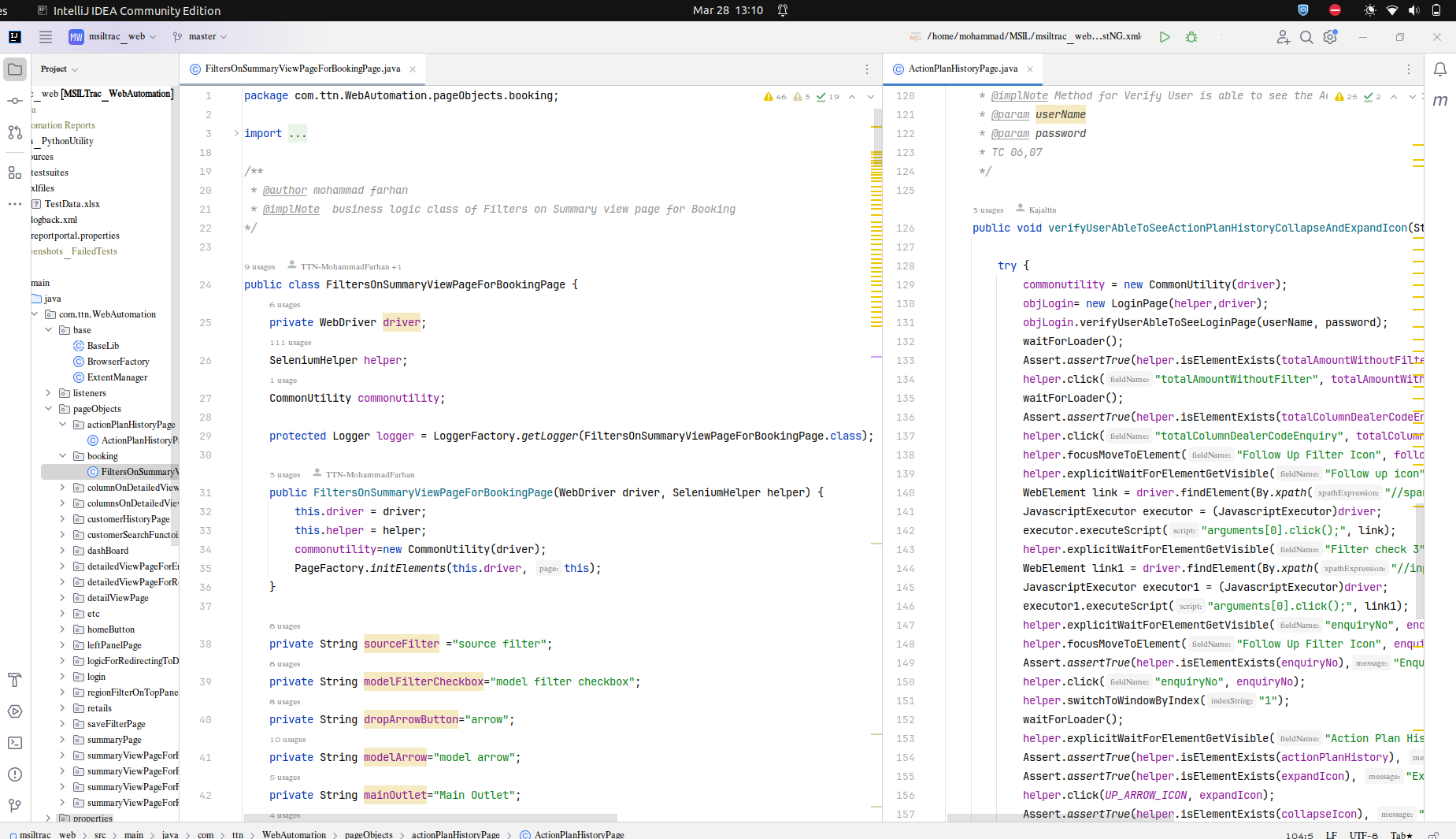Viewport: 1456px width, 839px height.
Task: Show more tool windows
Action: [x=15, y=204]
